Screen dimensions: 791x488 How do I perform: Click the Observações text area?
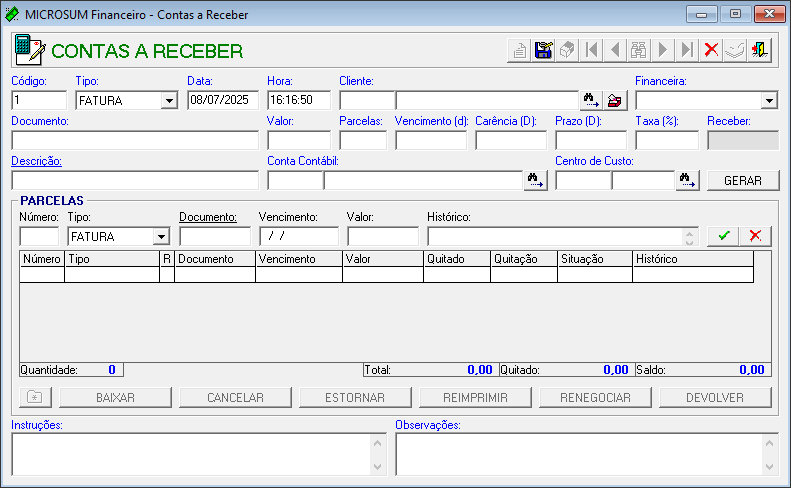click(x=579, y=454)
